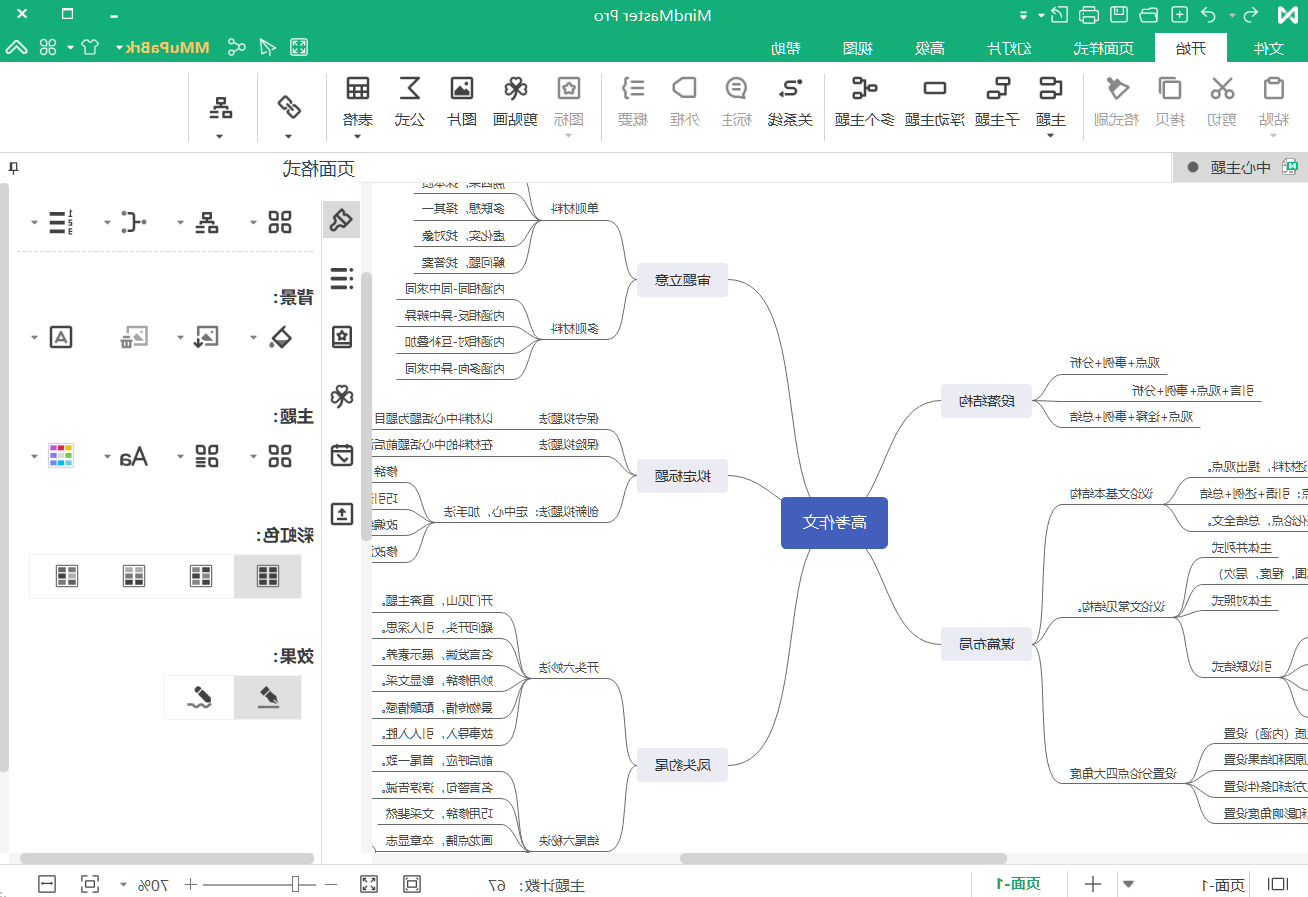Enable the hand-drawn wavy pen effect
The height and width of the screenshot is (897, 1308).
tap(200, 697)
